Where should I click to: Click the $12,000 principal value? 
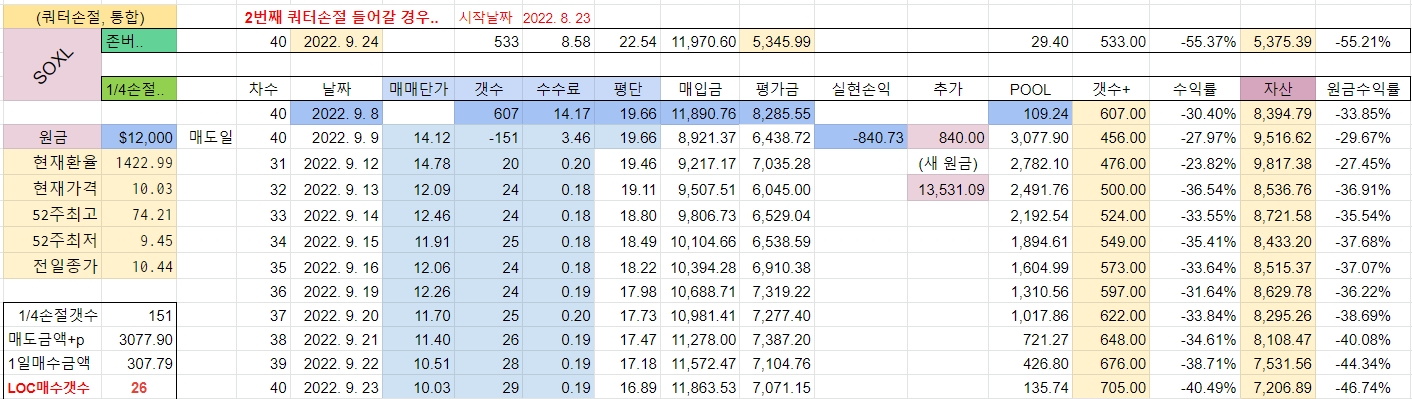click(139, 137)
